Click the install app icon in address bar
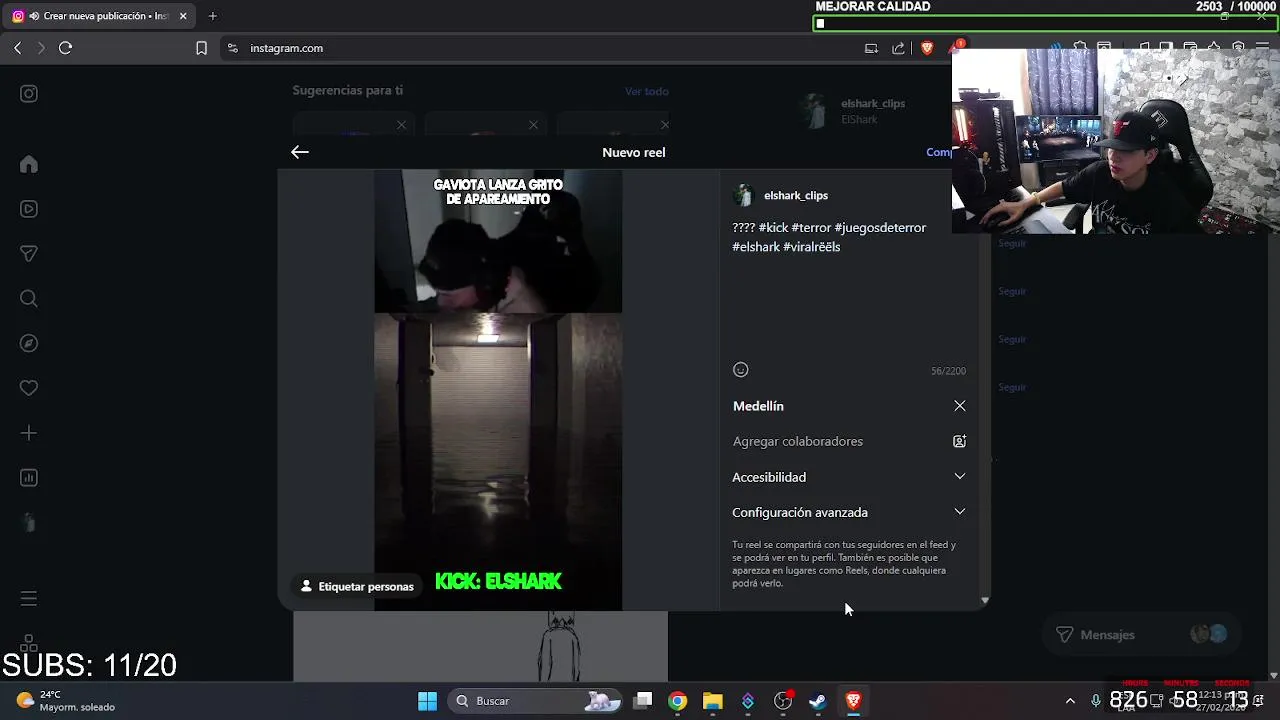Screen dimensions: 1280x720 871,48
